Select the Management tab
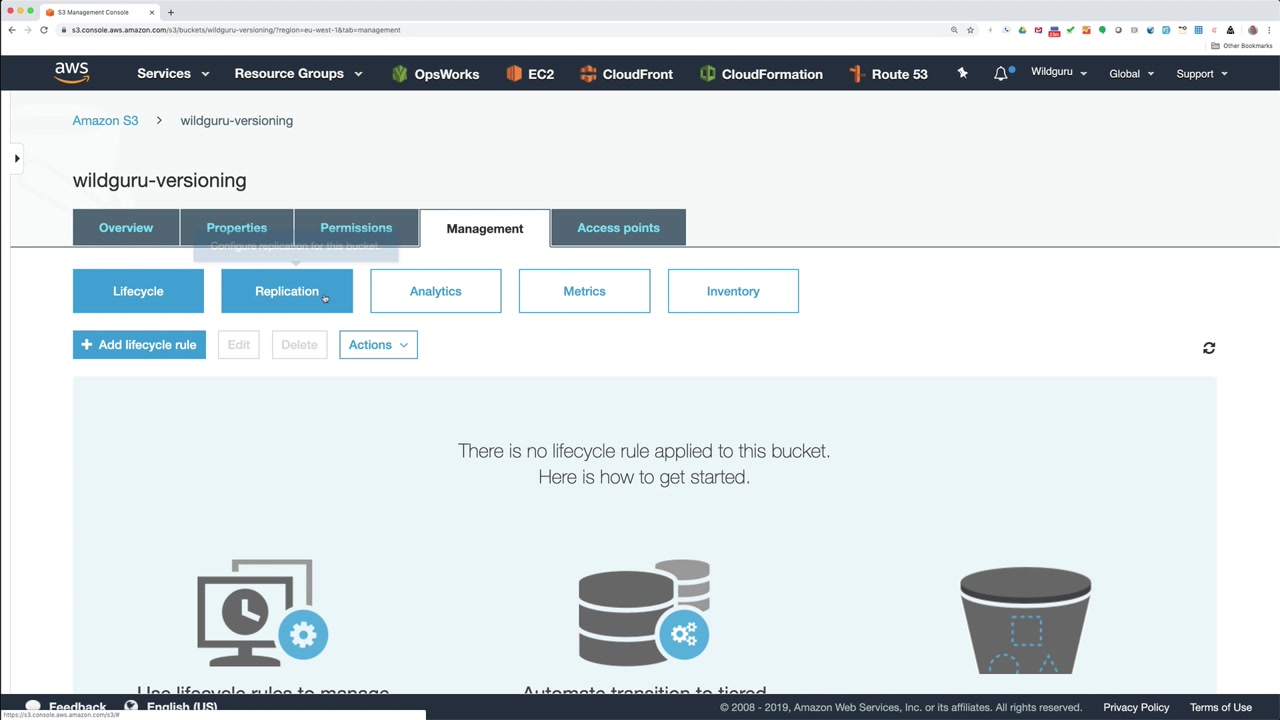1280x720 pixels. coord(485,228)
